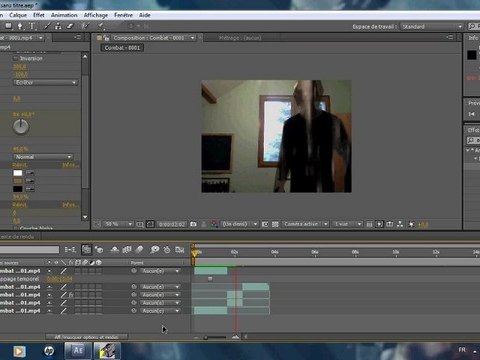Toggle mask and shape path visibility
Viewport: 480px width, 360px height.
[x=150, y=224]
